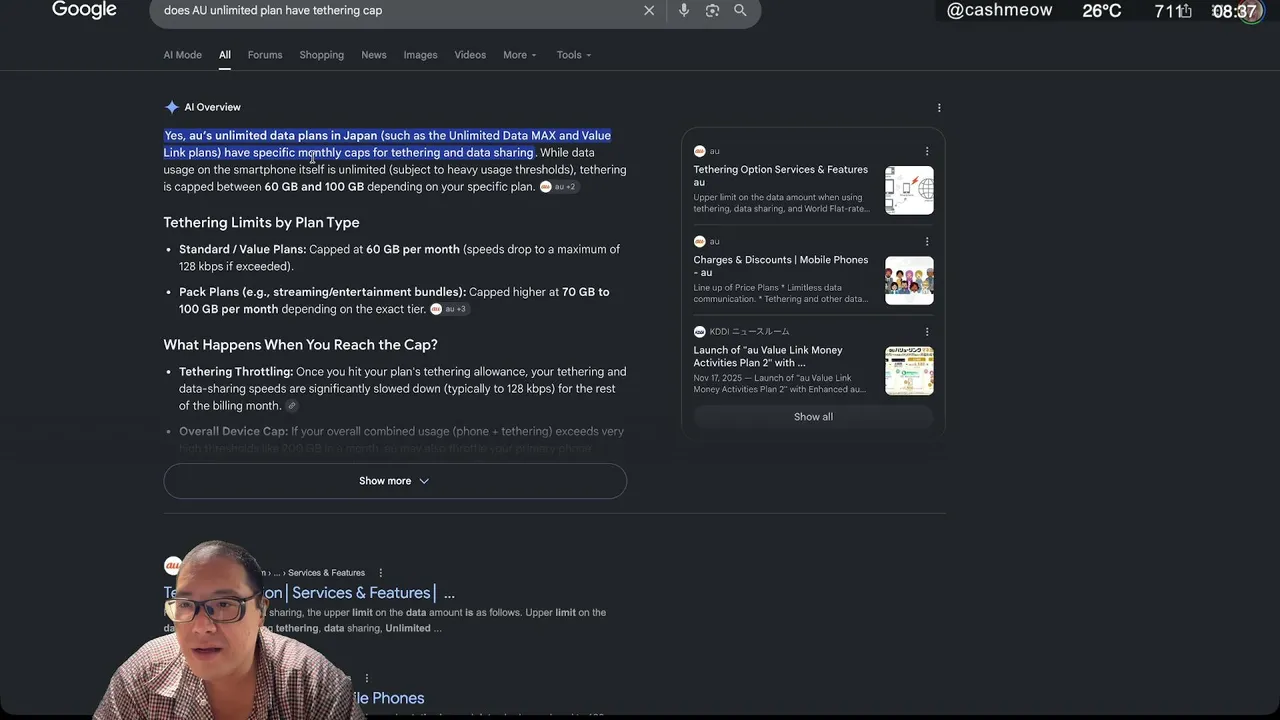Open three-dot menu for KDDI newsroom card

click(x=927, y=331)
